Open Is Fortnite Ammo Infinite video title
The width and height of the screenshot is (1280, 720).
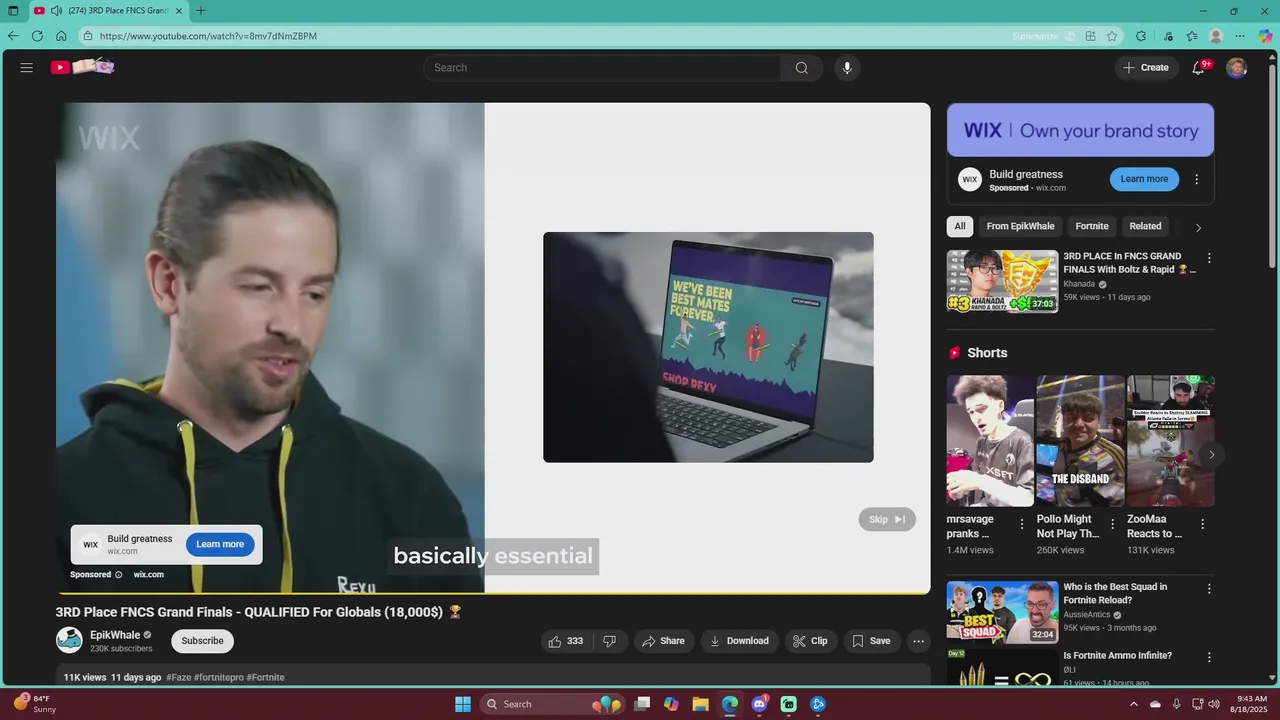pos(1117,656)
